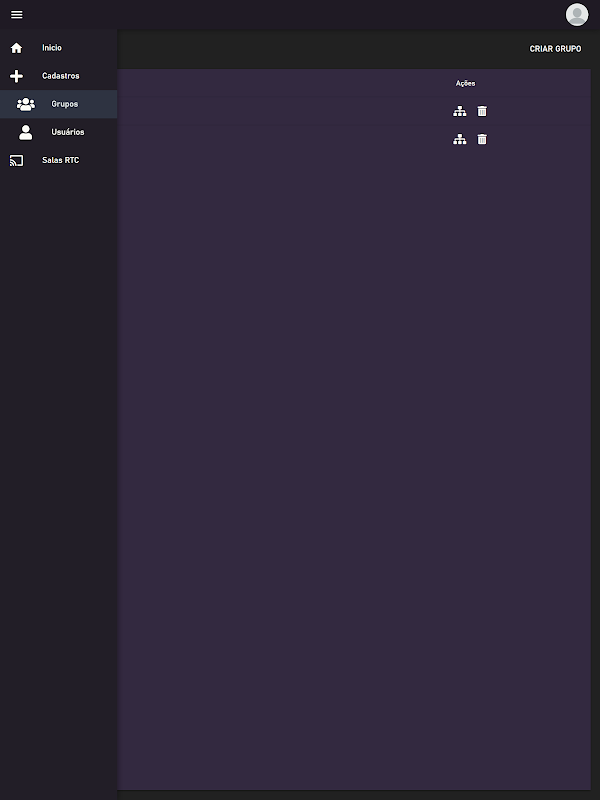Toggle the hamburger navigation menu
Viewport: 600px width, 800px height.
[x=16, y=15]
